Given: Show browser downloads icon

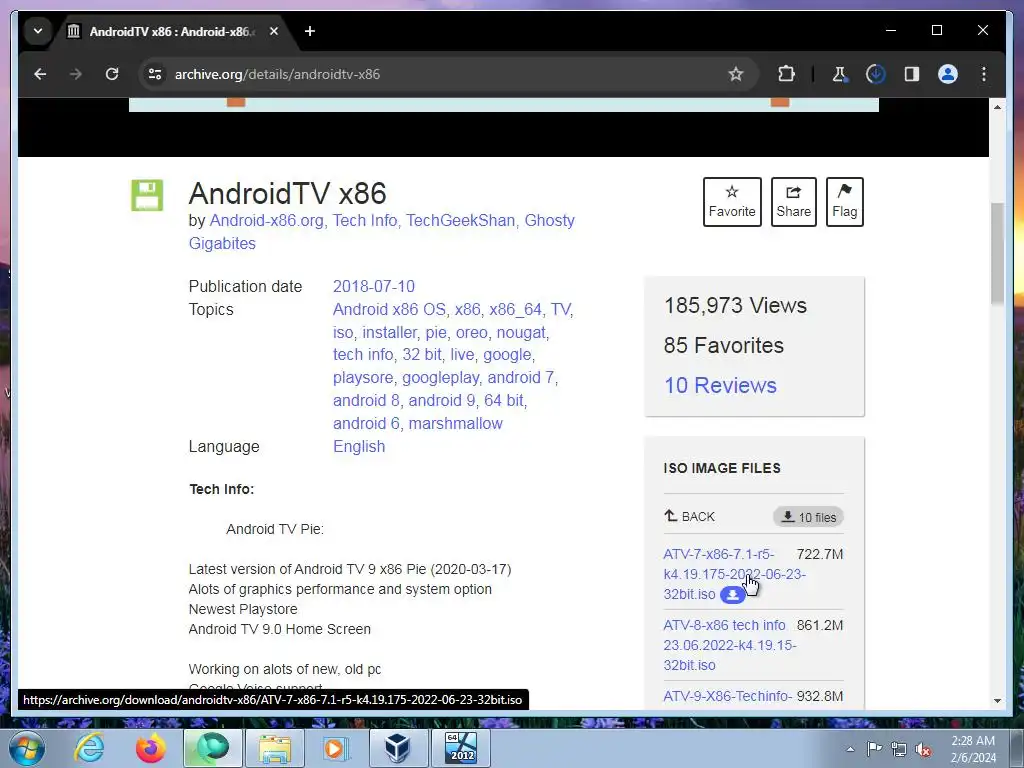Looking at the screenshot, I should tap(876, 74).
